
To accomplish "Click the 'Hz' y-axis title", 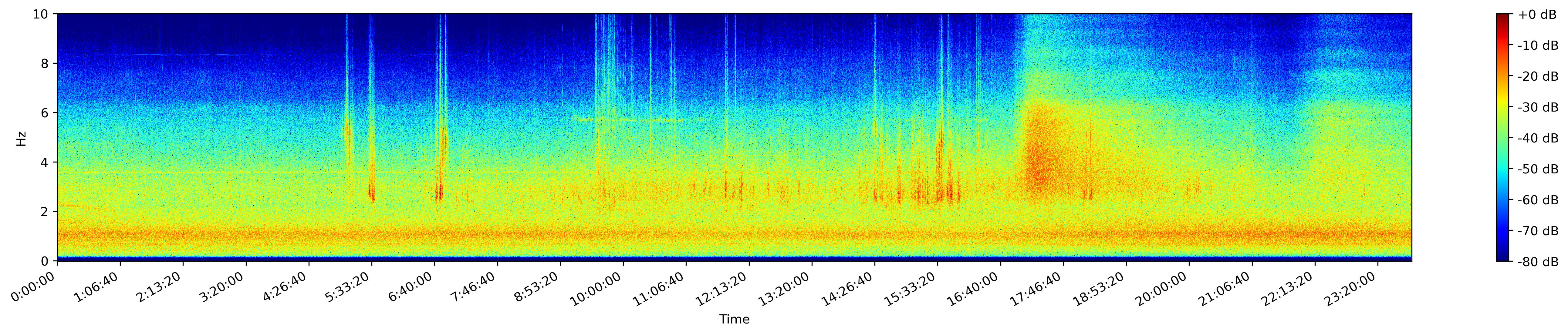I will pos(21,138).
